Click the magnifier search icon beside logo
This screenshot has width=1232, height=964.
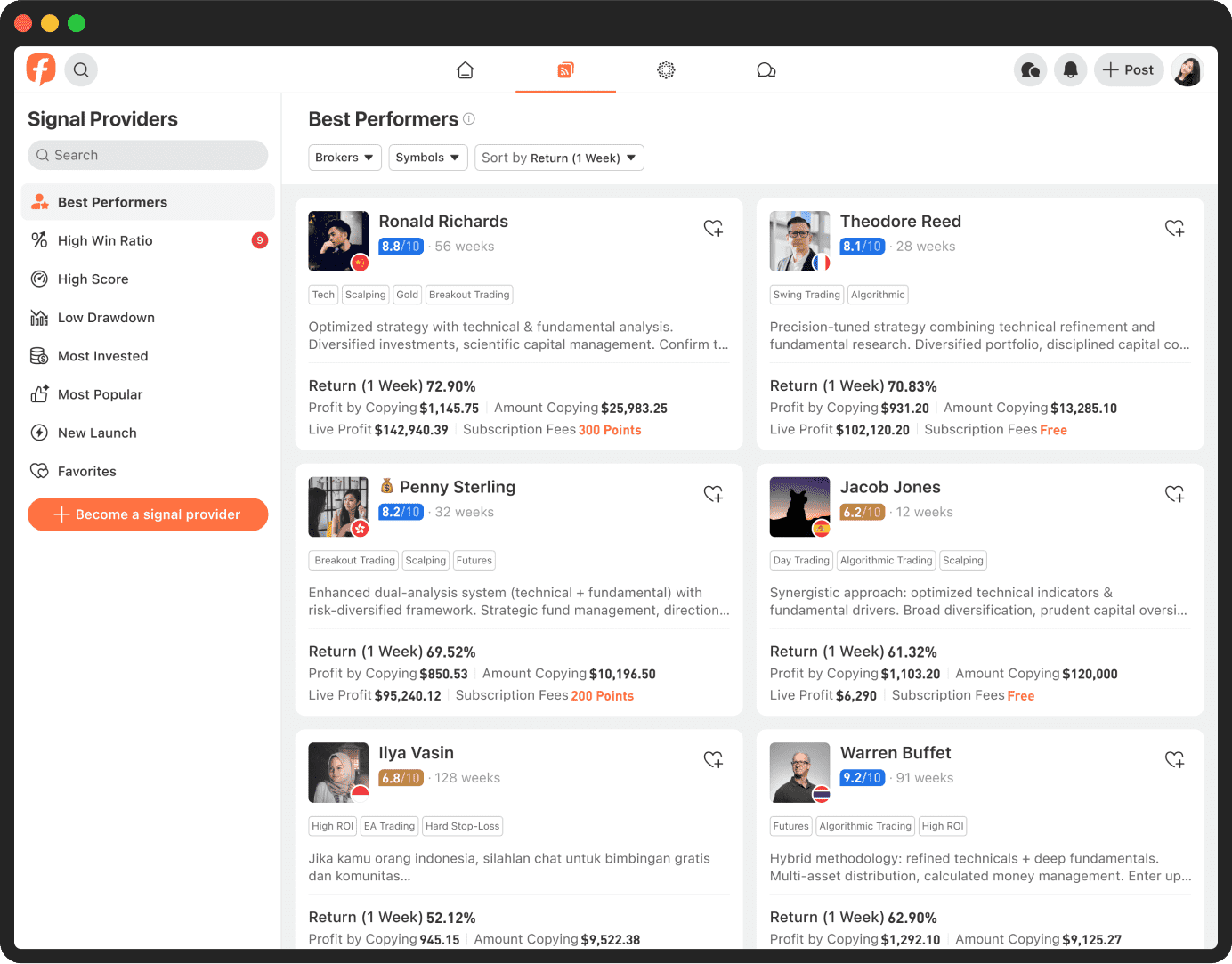pyautogui.click(x=81, y=70)
